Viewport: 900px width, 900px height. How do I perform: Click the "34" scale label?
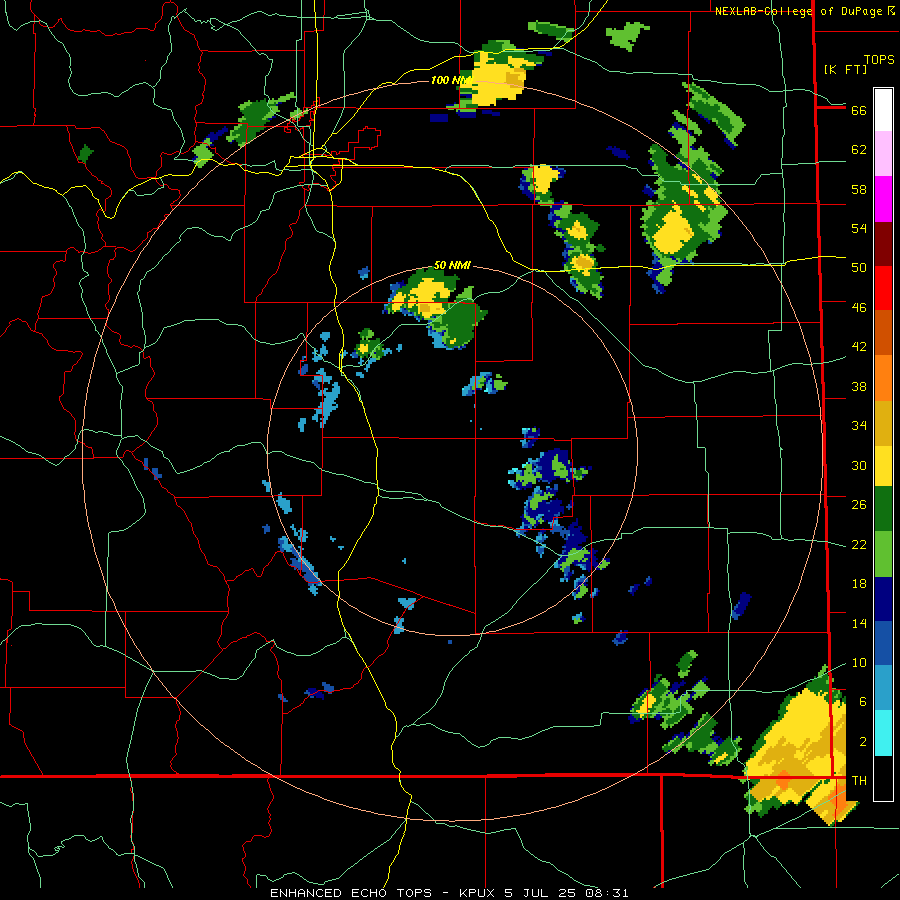point(859,426)
